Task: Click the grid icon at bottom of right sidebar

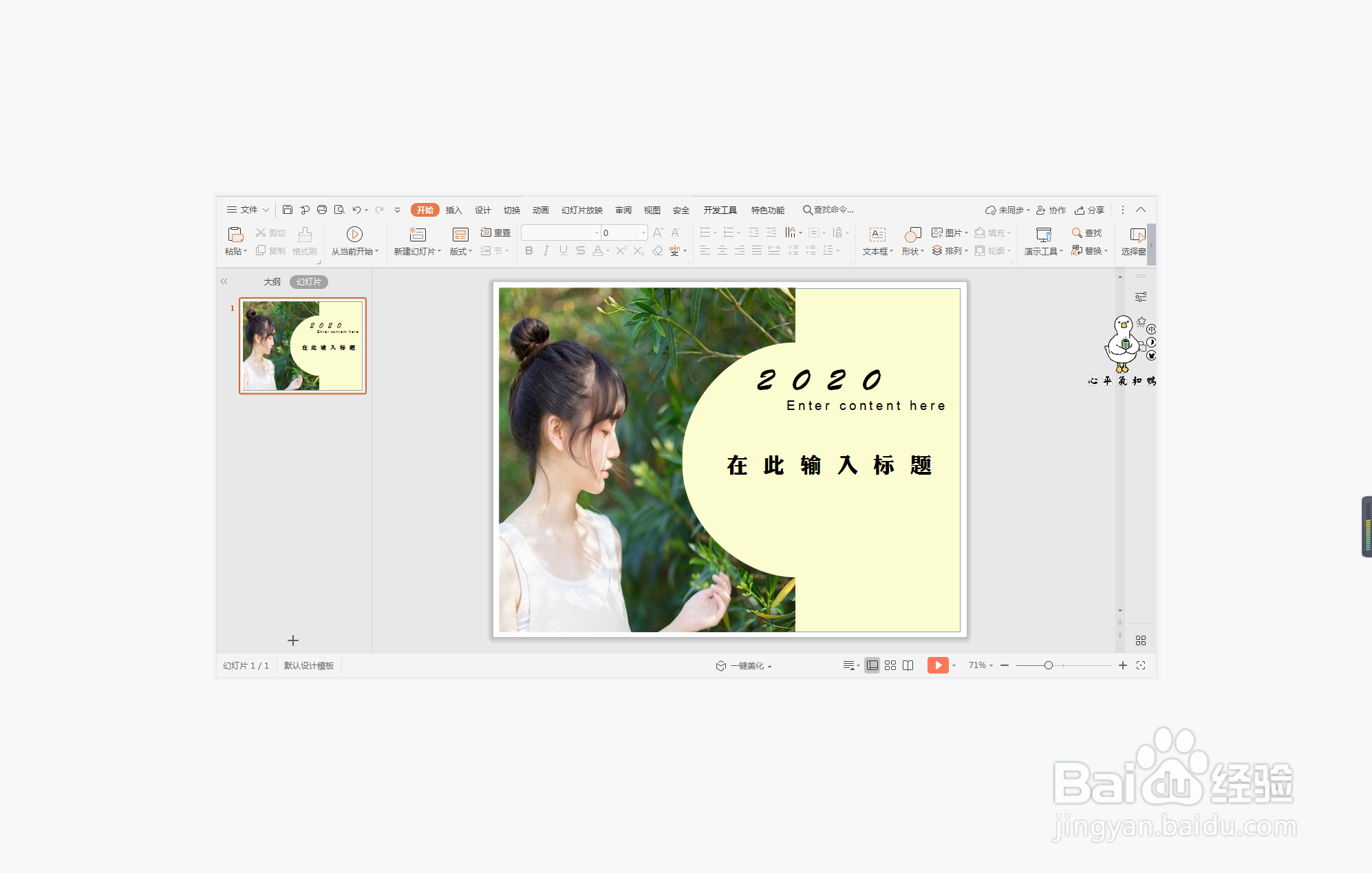Action: coord(1141,640)
